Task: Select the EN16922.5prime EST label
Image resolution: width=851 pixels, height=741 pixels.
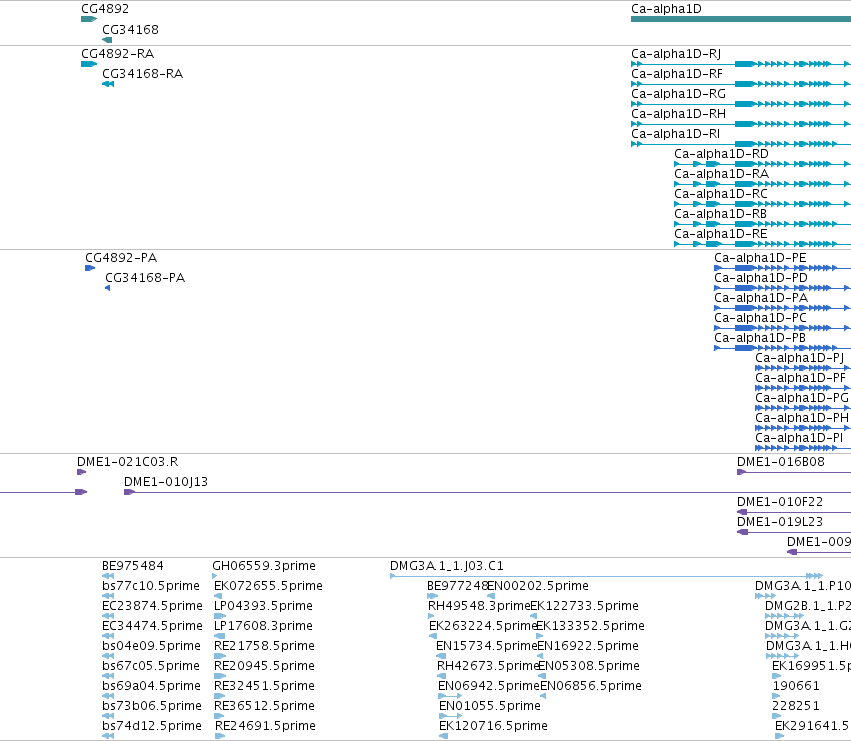Action: point(588,647)
